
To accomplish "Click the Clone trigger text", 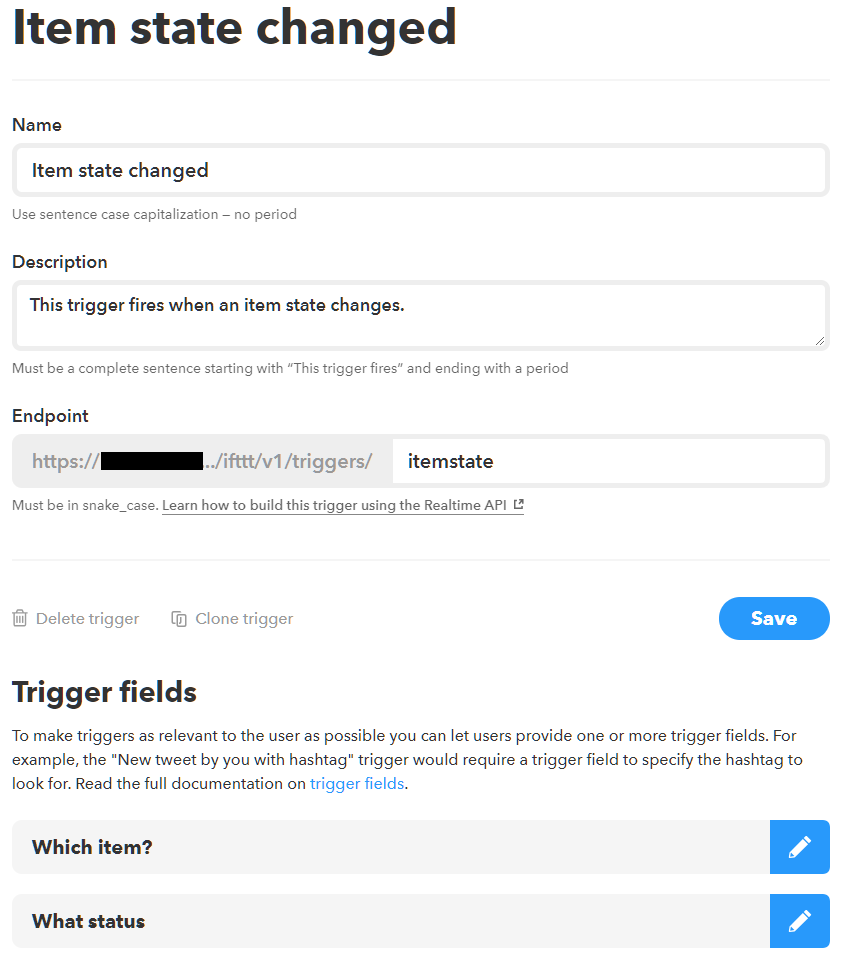I will pos(244,619).
